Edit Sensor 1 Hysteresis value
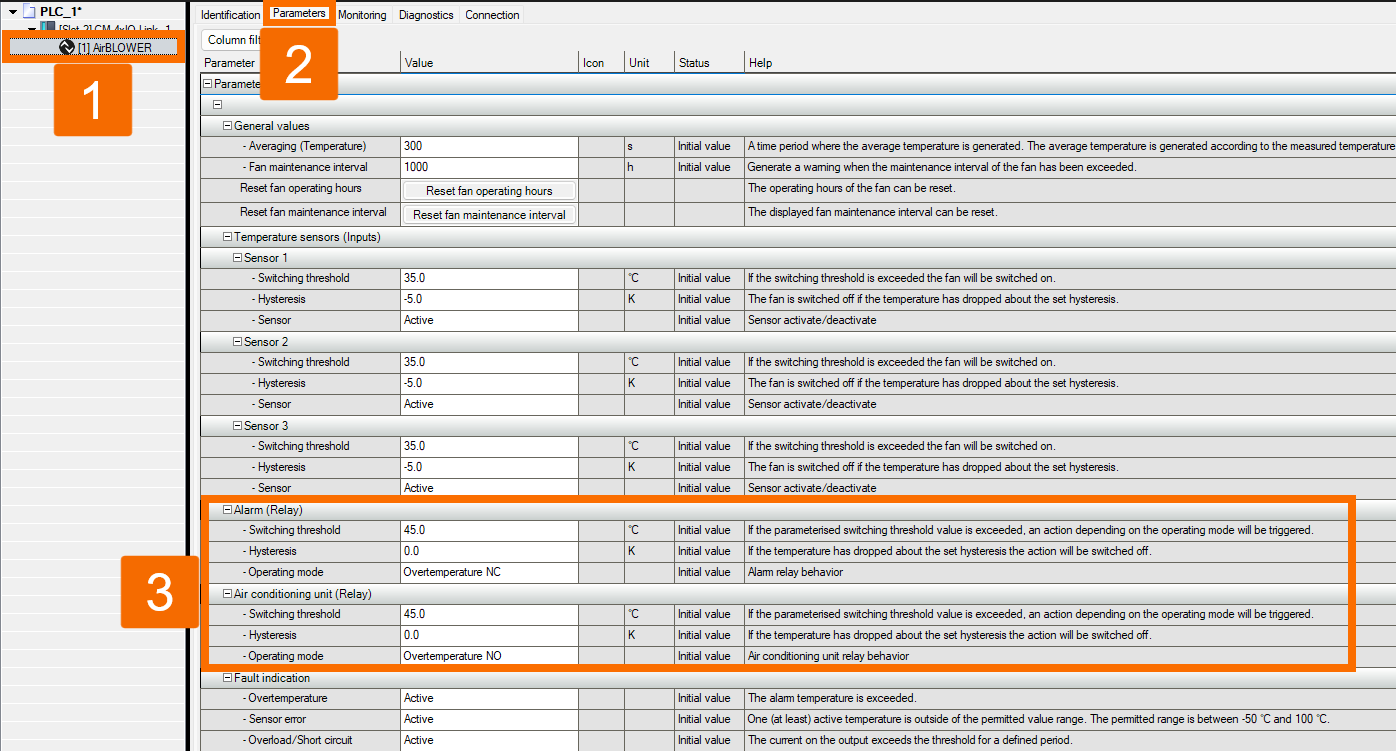The width and height of the screenshot is (1396, 751). 489,299
